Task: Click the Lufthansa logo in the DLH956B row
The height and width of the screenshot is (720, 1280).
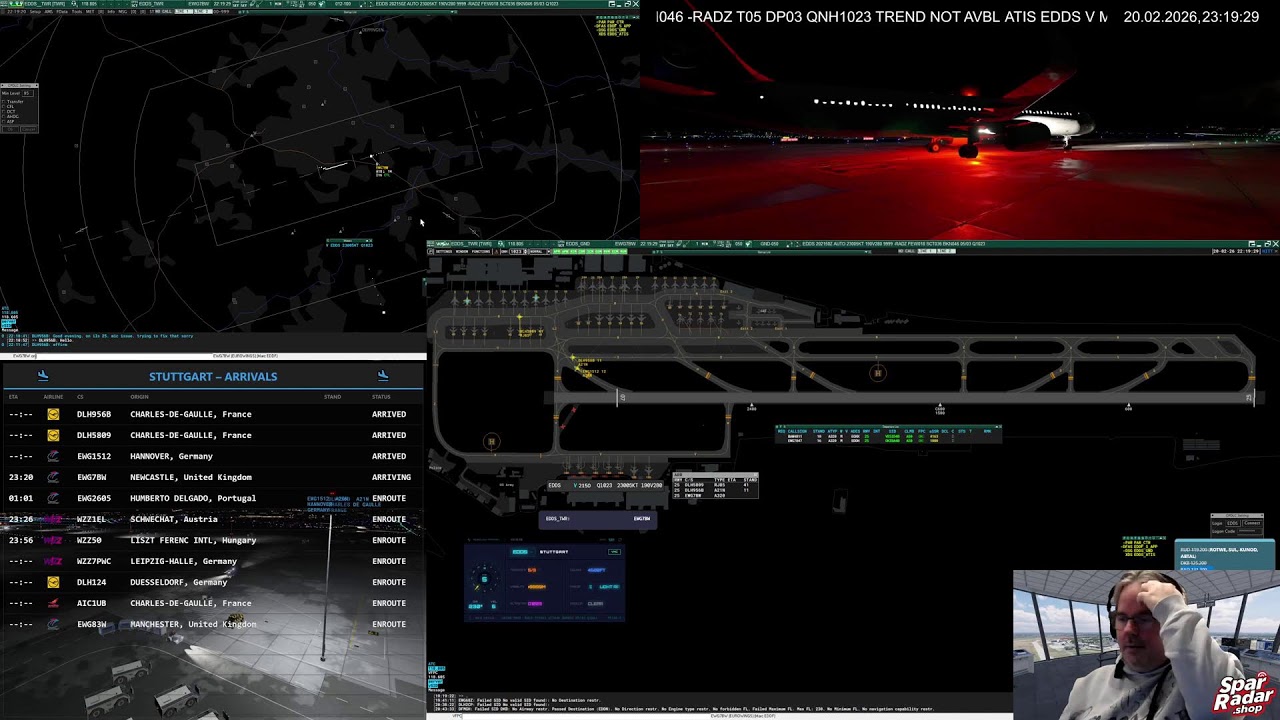Action: [53, 414]
